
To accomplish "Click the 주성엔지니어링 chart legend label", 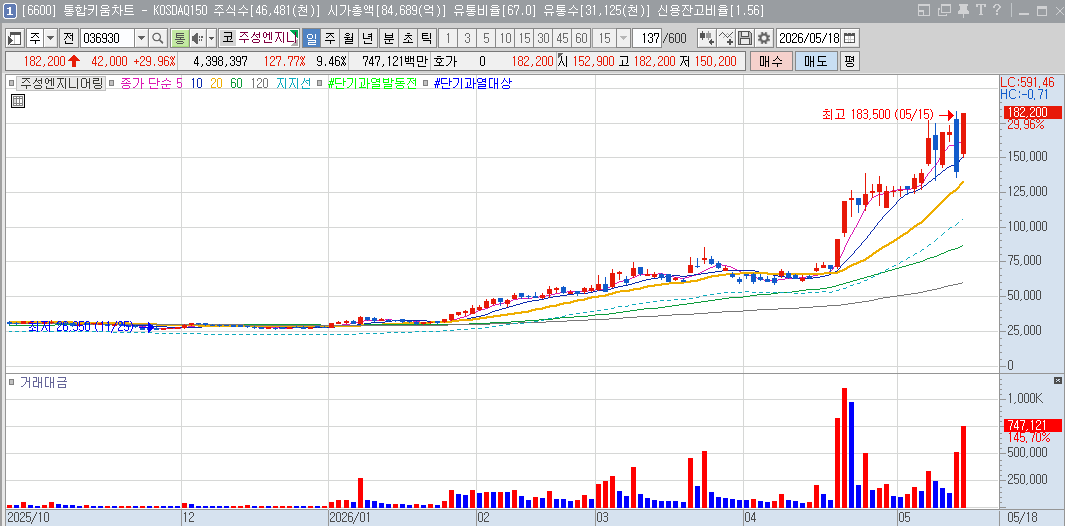I will point(60,84).
